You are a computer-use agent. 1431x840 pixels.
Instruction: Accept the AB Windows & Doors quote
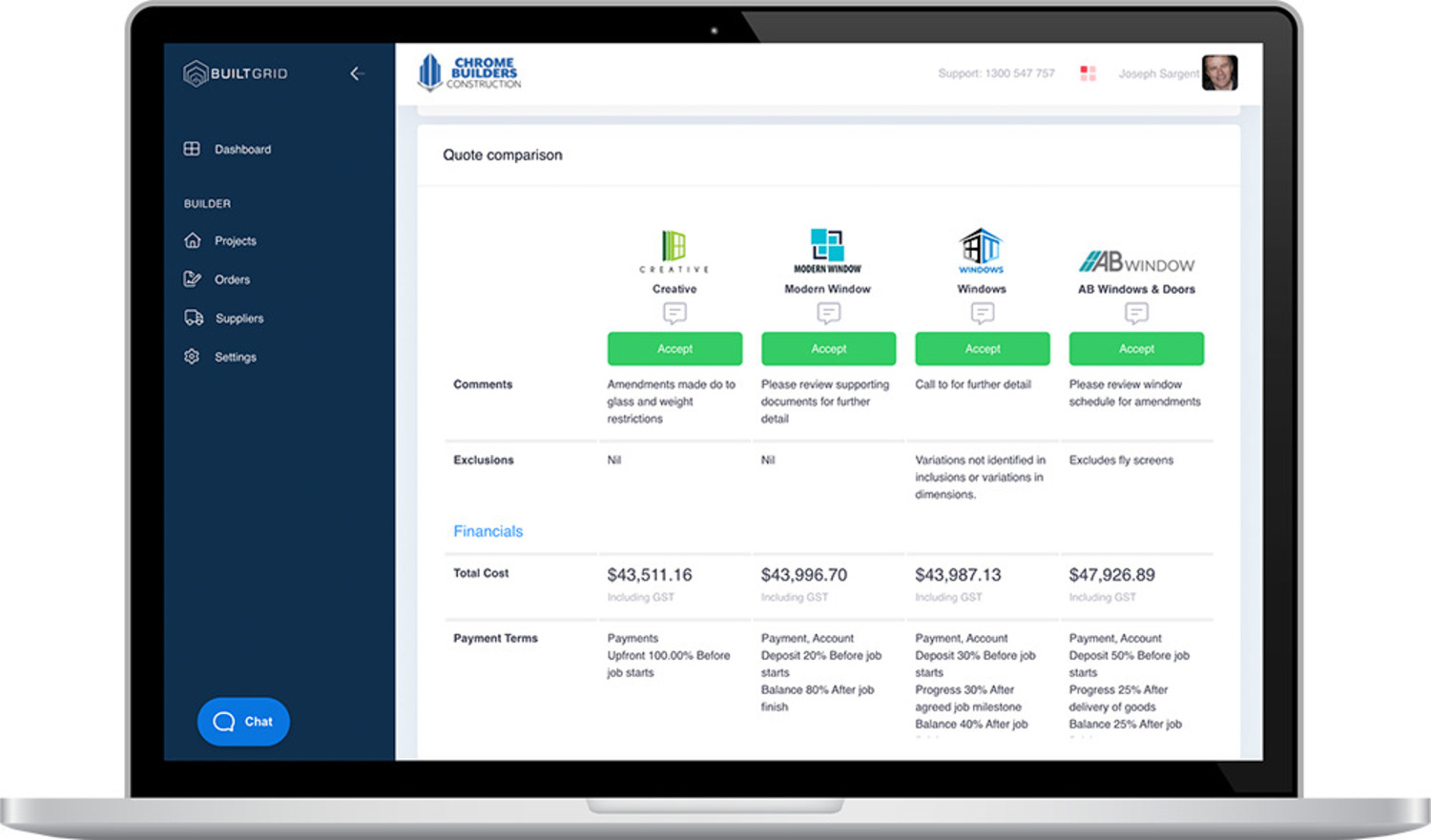1136,349
